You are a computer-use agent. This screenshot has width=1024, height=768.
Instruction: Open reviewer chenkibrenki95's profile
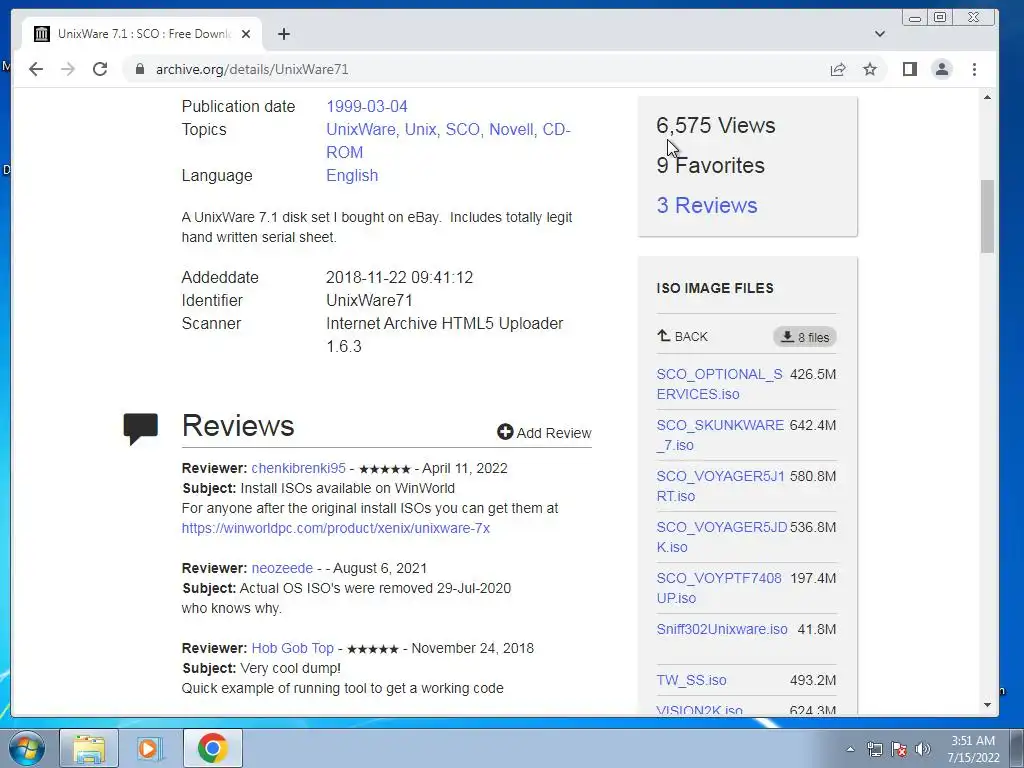point(298,468)
